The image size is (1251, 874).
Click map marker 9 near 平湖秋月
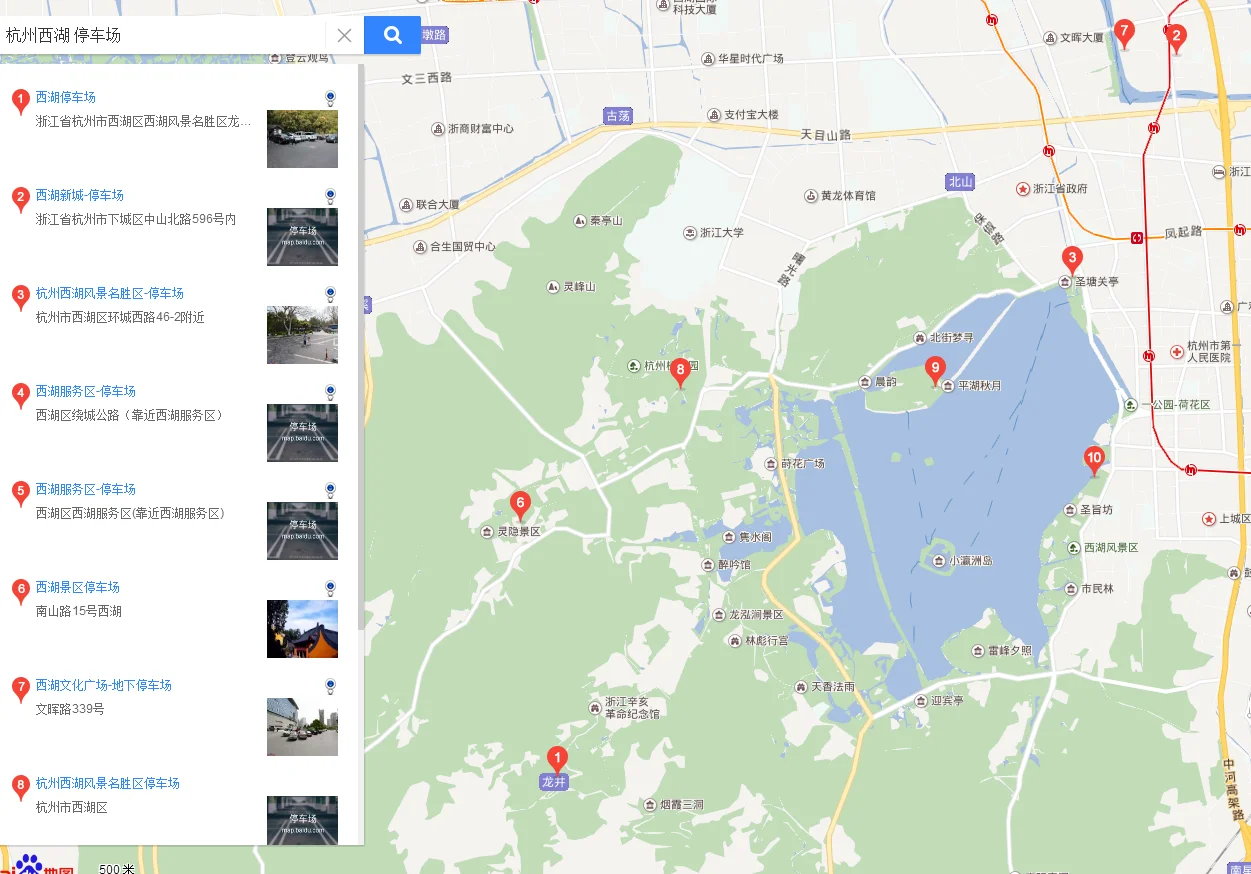935,369
